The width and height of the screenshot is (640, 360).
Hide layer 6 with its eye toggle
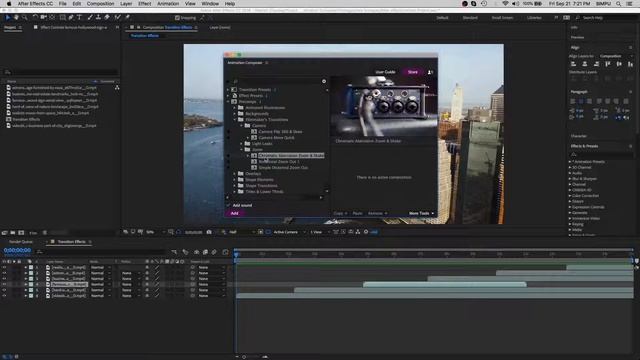[x=4, y=296]
